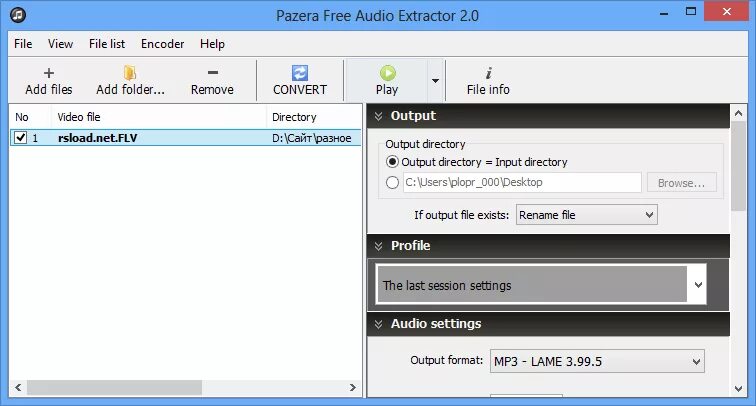The width and height of the screenshot is (756, 406).
Task: Open the Output format dropdown
Action: [x=597, y=361]
